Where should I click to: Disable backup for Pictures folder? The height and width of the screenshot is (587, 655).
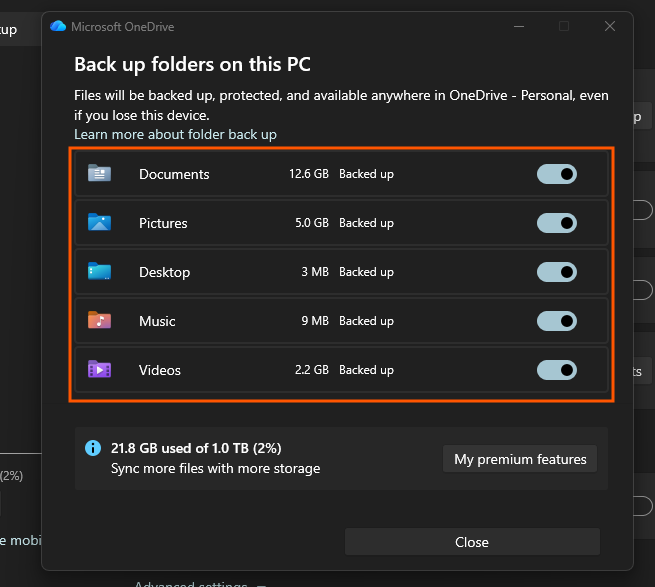(x=557, y=223)
